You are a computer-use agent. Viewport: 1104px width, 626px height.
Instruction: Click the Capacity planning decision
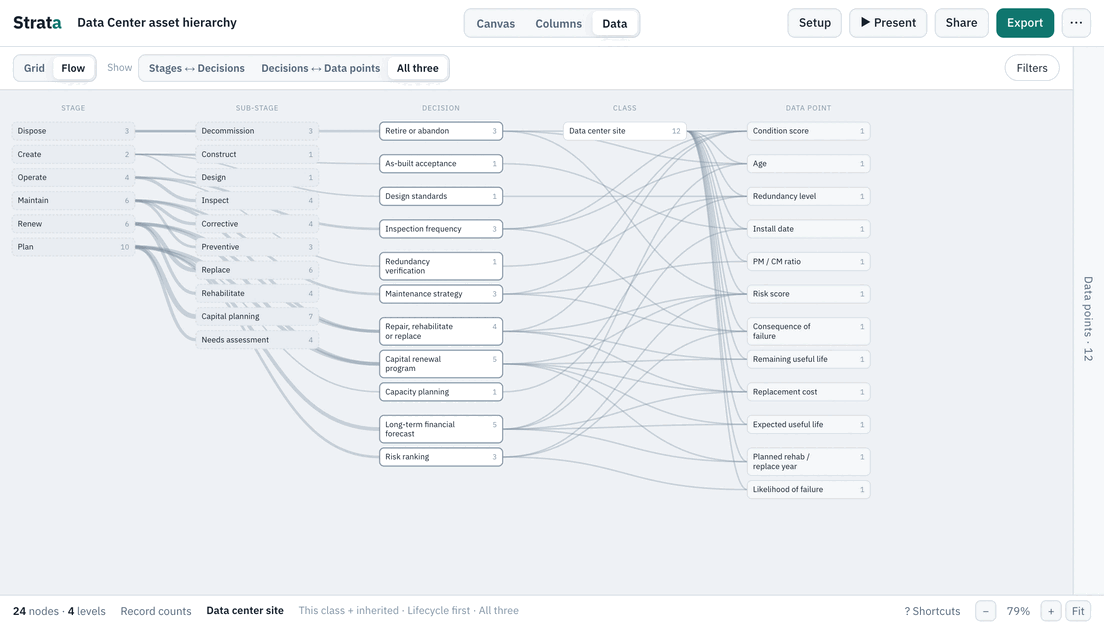click(x=441, y=392)
